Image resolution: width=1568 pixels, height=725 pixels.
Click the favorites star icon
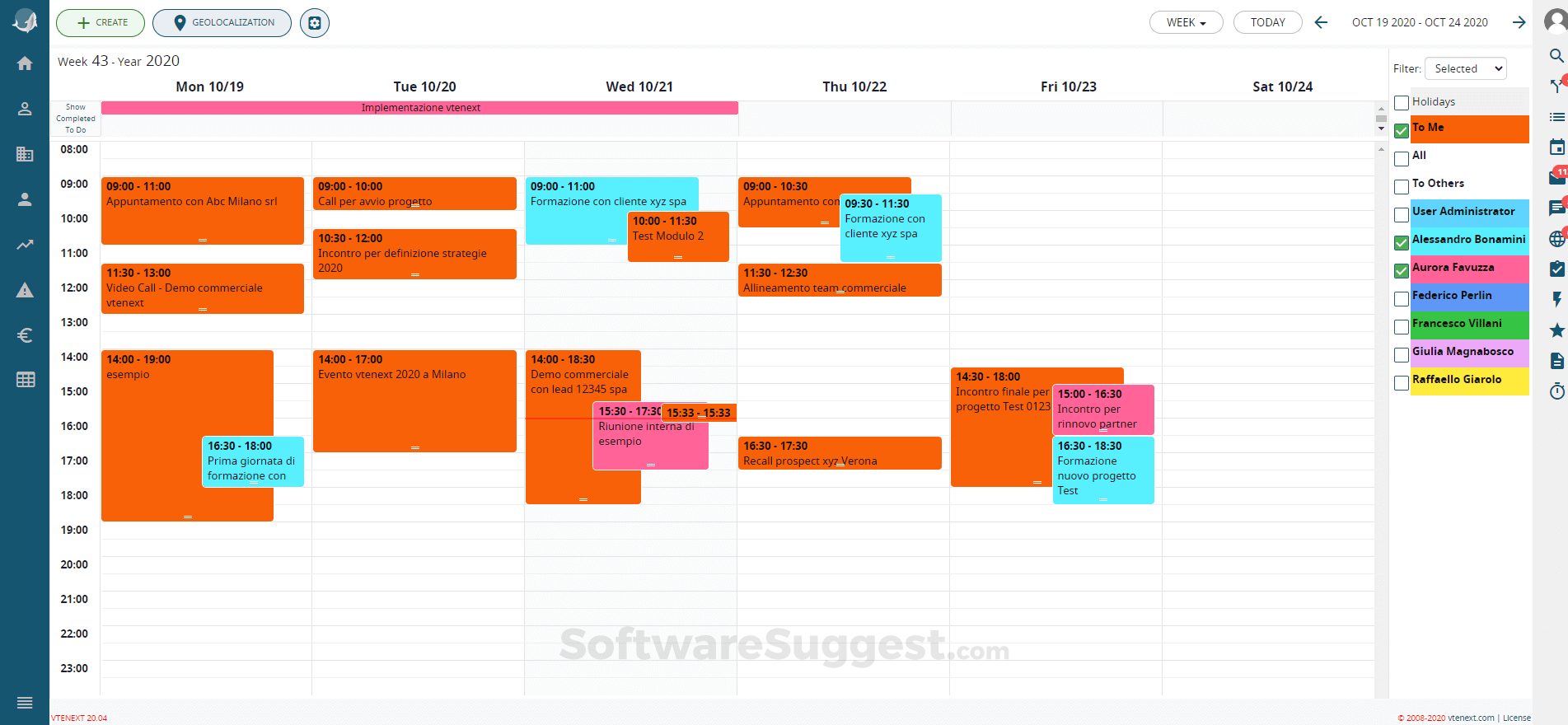coord(1556,330)
